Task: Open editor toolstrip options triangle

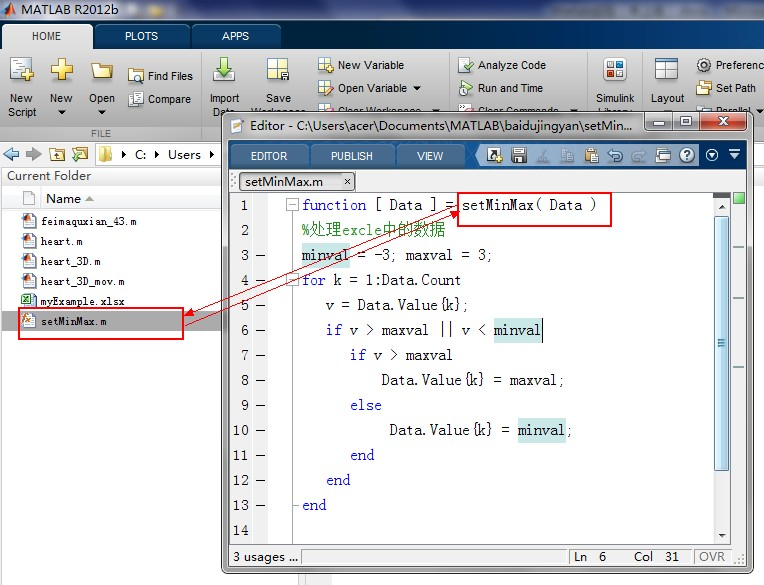Action: pos(734,154)
